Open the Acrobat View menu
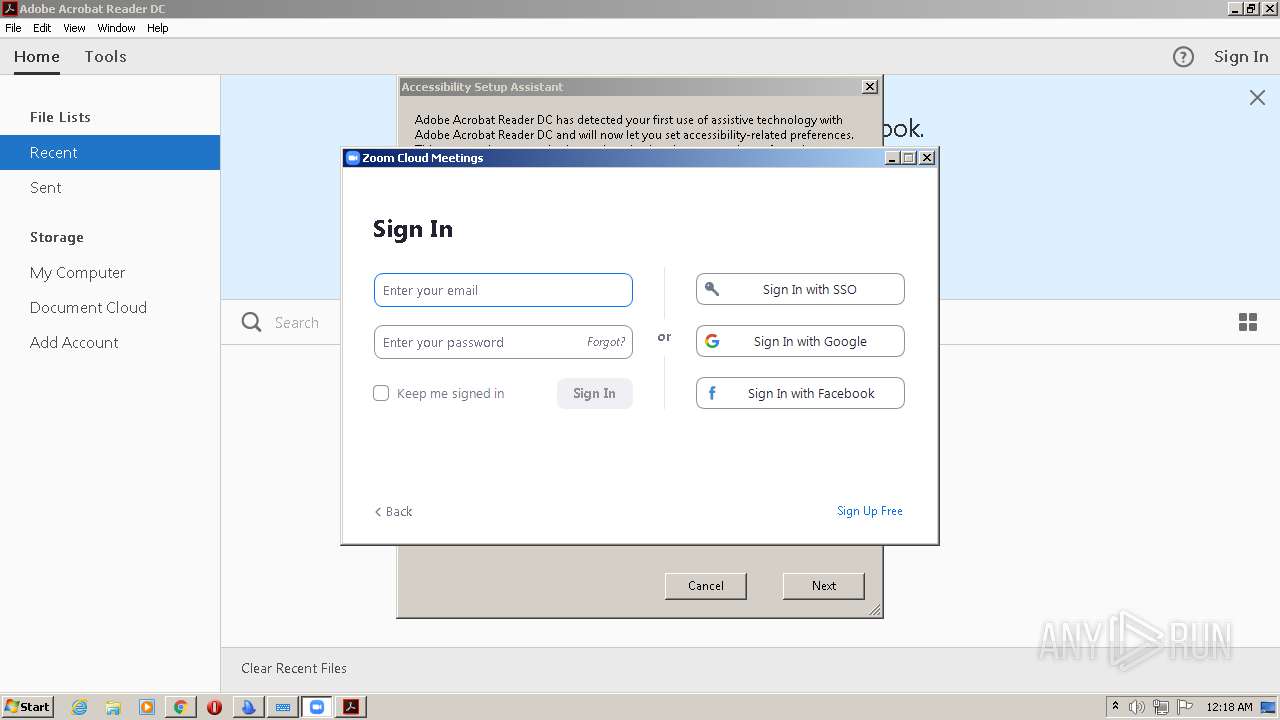1280x720 pixels. 75,28
